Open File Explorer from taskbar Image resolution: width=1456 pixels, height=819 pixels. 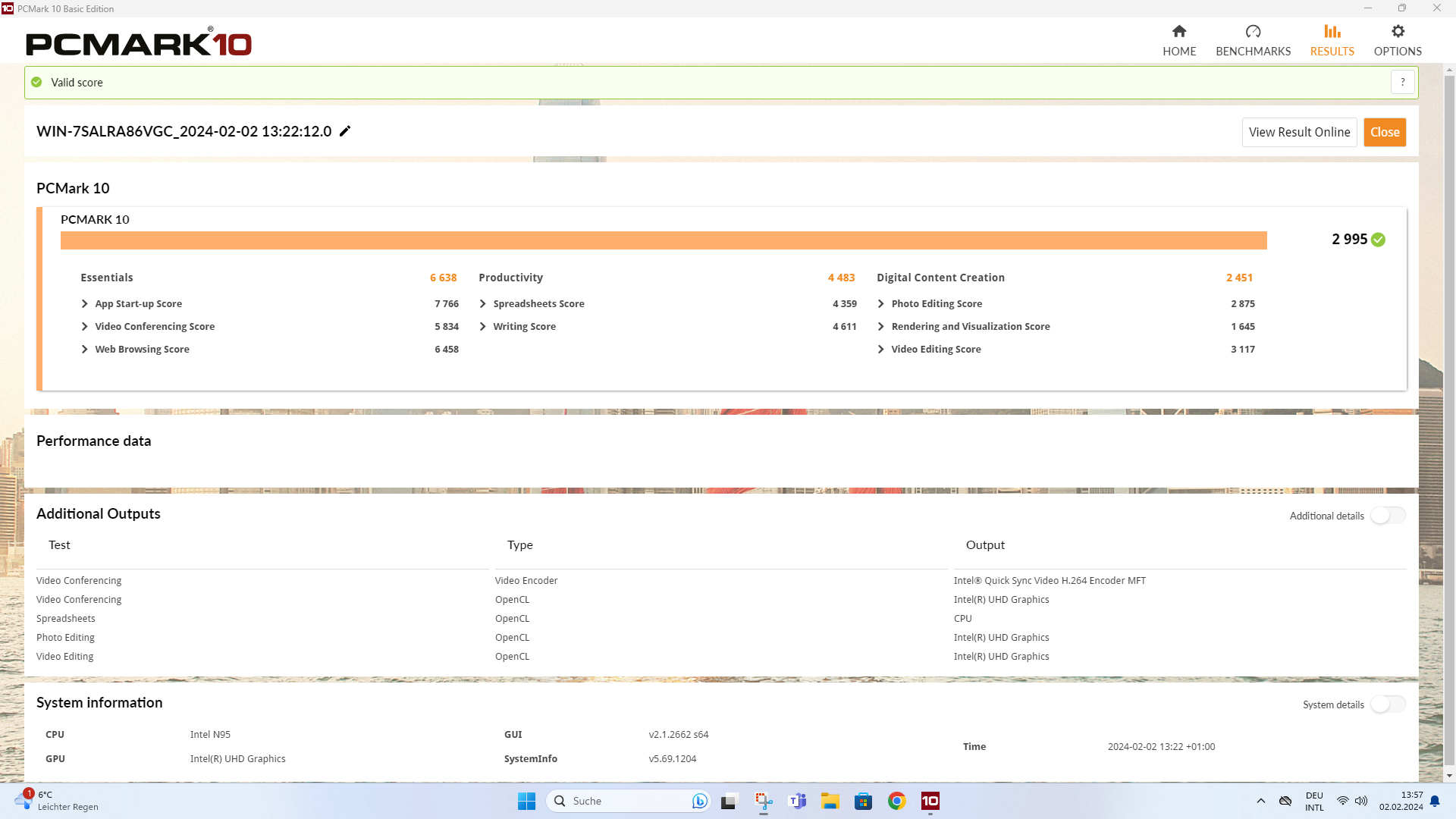(830, 801)
